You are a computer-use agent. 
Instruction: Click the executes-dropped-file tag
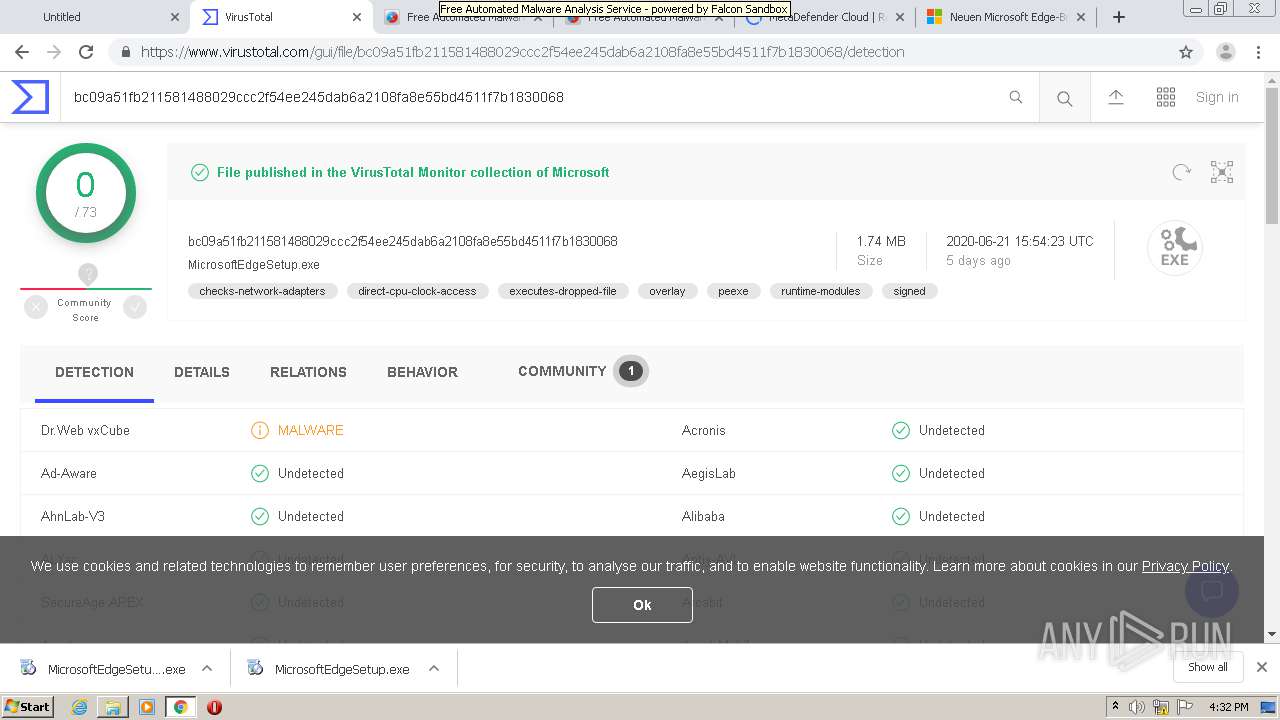click(x=562, y=291)
